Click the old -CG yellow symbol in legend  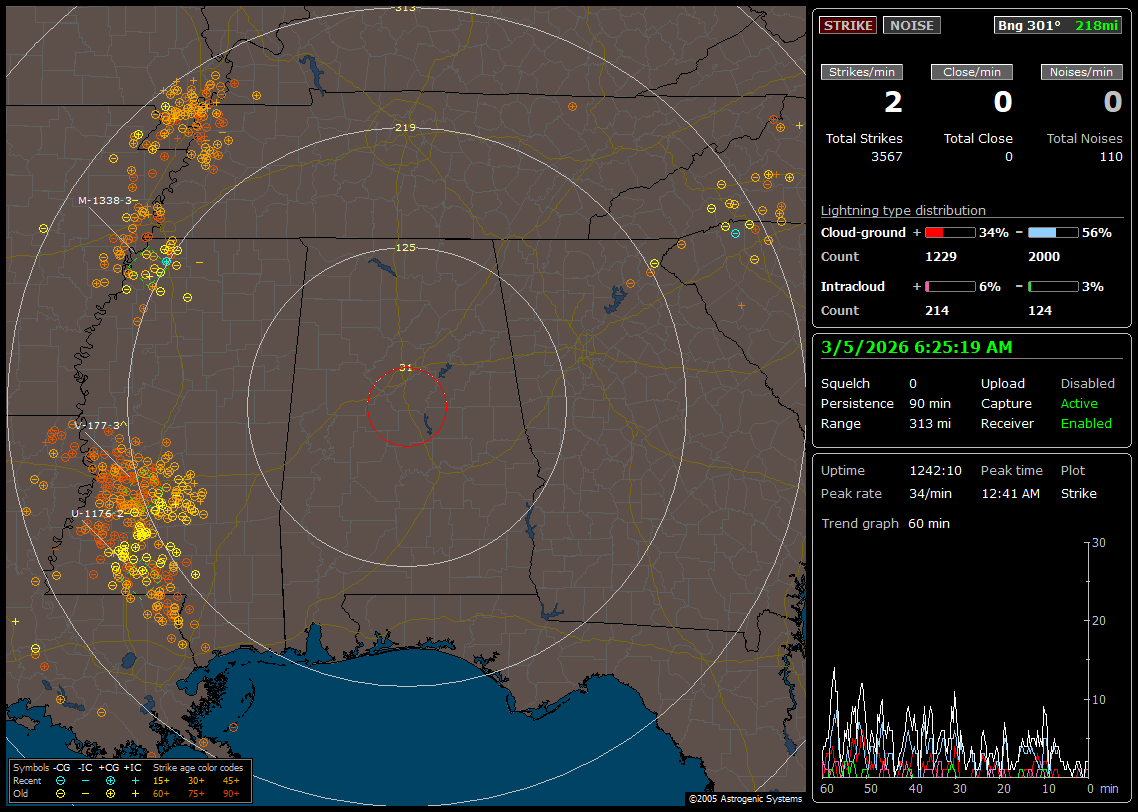coord(61,793)
